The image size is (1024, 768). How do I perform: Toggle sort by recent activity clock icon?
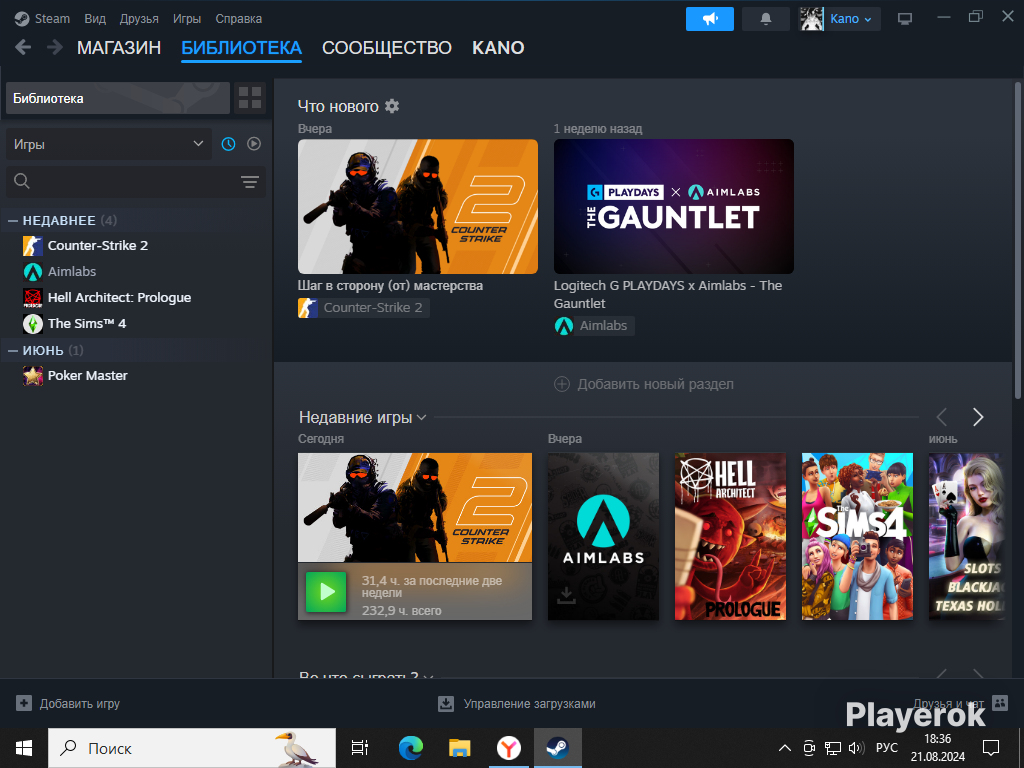[x=228, y=144]
